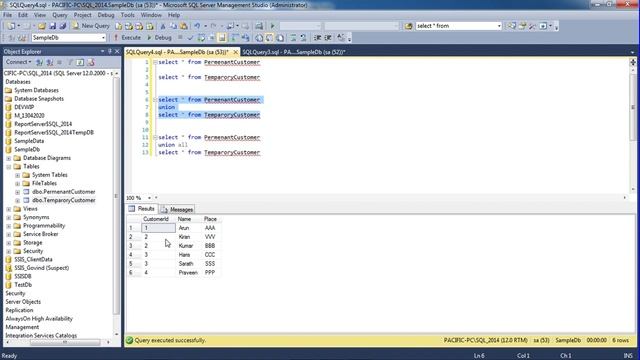Close the Object Explorer panel

(117, 51)
